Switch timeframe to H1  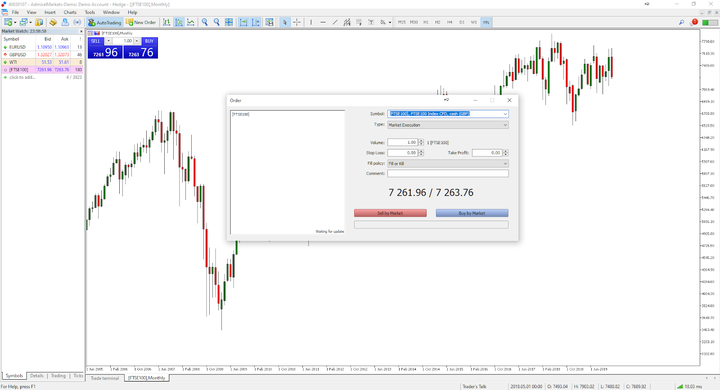coord(426,22)
